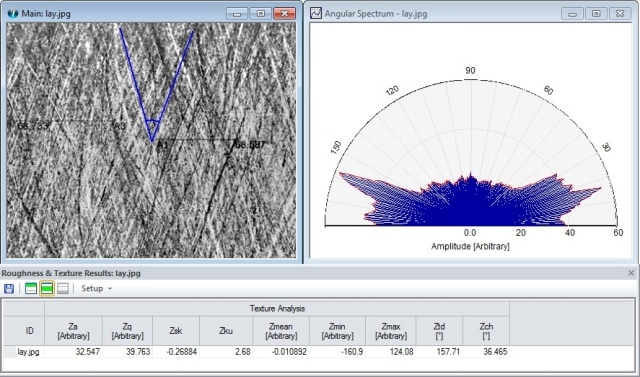Screen dimensions: 640x377
Task: Click the A3 angle label on image
Action: click(x=120, y=126)
